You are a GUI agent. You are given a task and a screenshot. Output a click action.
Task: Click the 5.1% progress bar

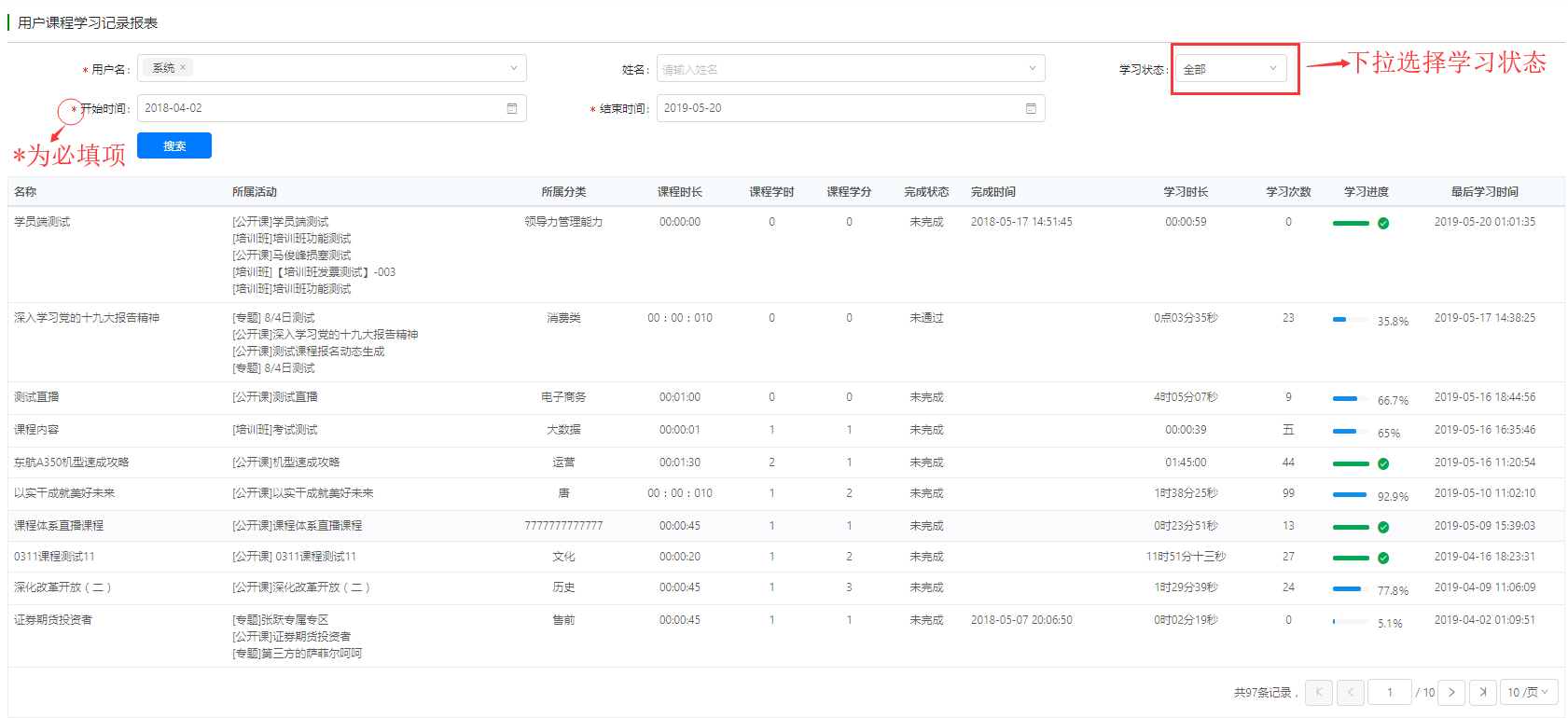coord(1351,621)
